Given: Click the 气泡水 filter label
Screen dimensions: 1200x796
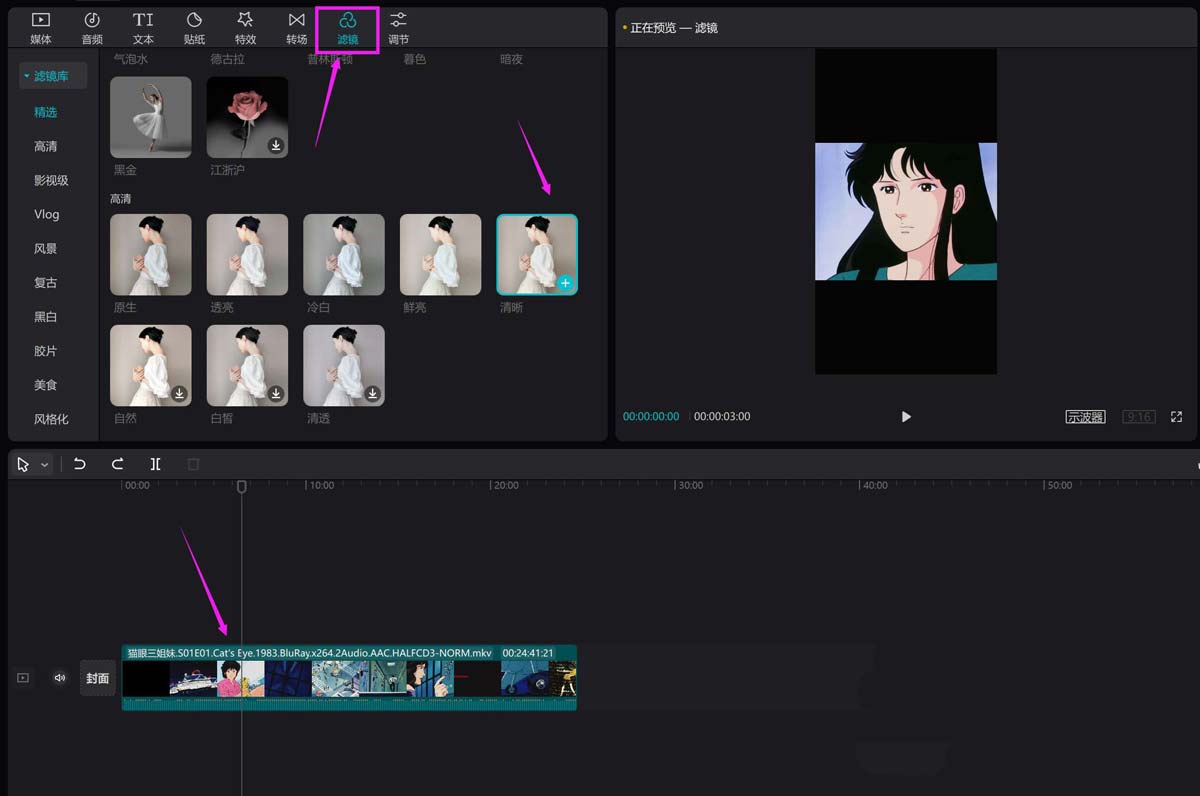Looking at the screenshot, I should 130,59.
